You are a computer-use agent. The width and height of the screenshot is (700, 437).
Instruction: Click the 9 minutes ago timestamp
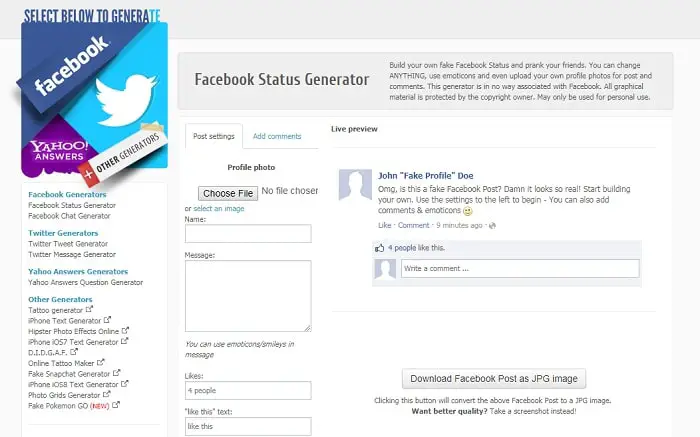pyautogui.click(x=459, y=225)
